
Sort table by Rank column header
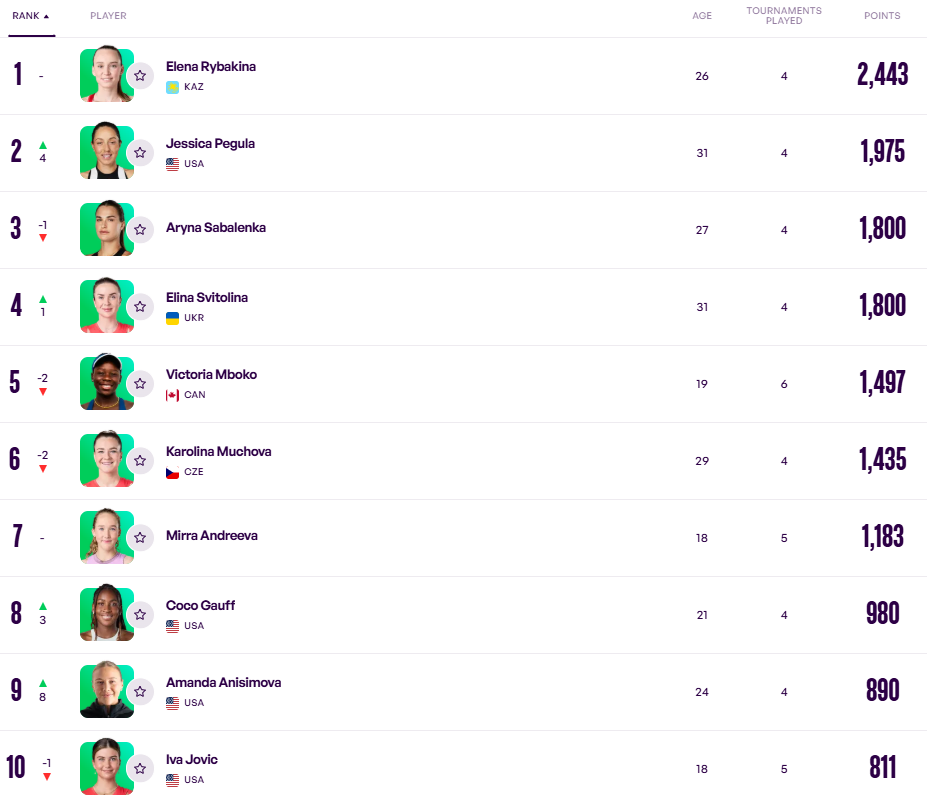pos(30,16)
